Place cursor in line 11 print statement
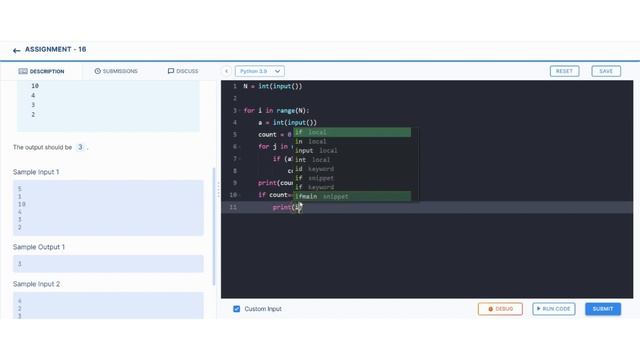The width and height of the screenshot is (640, 360). [287, 207]
